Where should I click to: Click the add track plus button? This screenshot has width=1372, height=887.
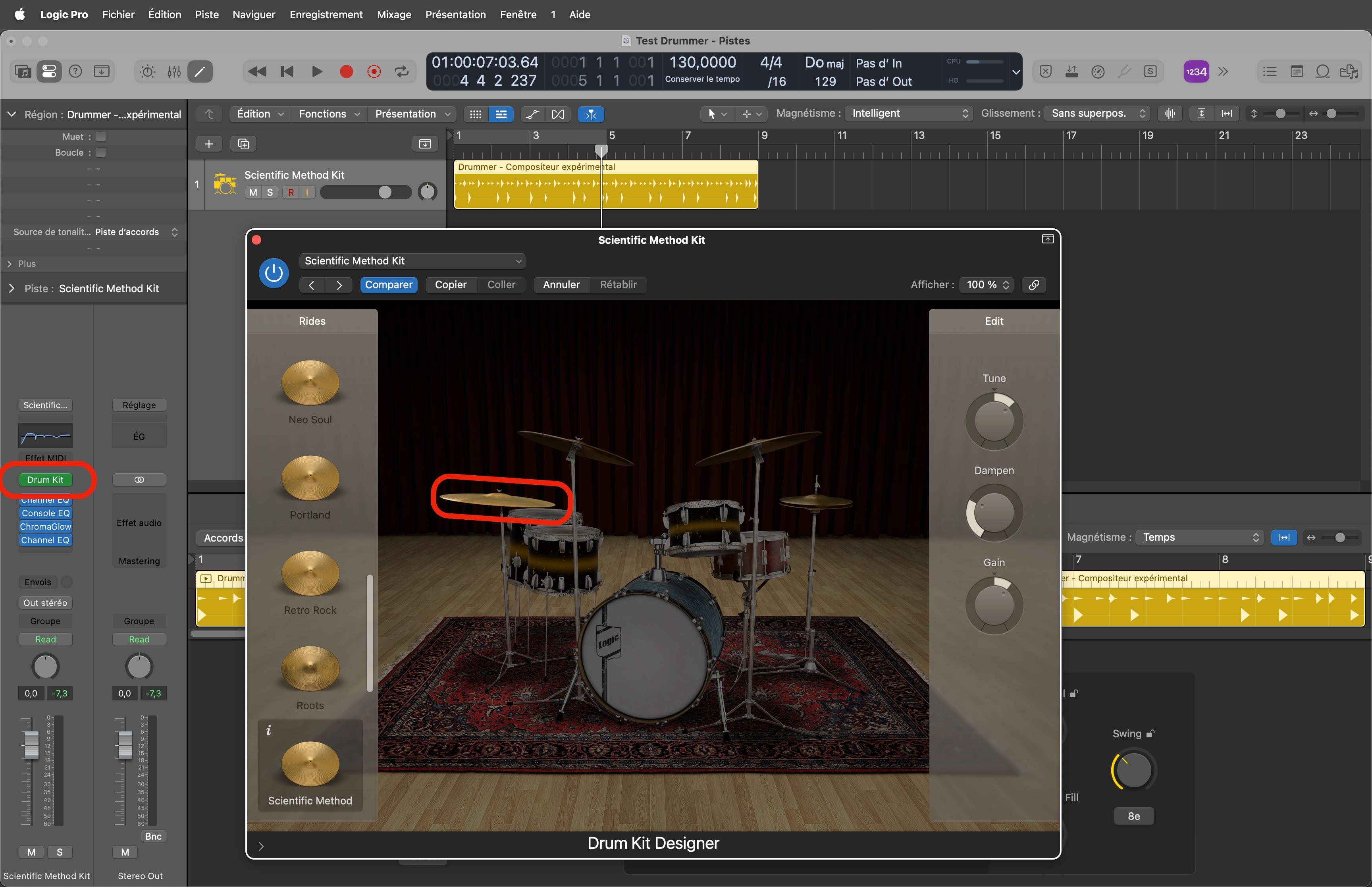coord(209,144)
